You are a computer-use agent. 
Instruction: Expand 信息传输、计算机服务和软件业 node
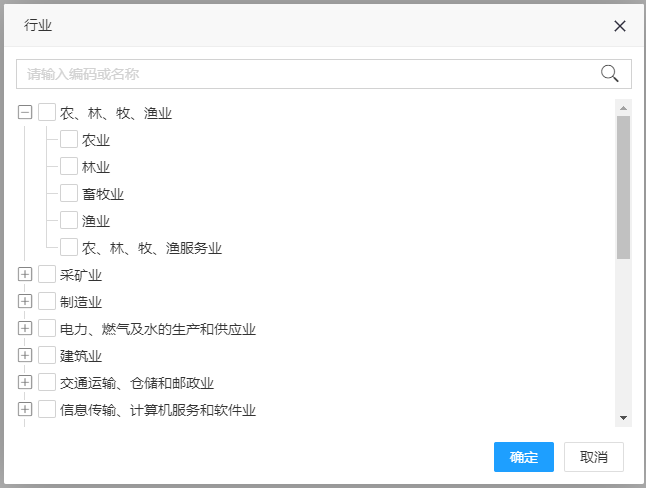pyautogui.click(x=25, y=409)
